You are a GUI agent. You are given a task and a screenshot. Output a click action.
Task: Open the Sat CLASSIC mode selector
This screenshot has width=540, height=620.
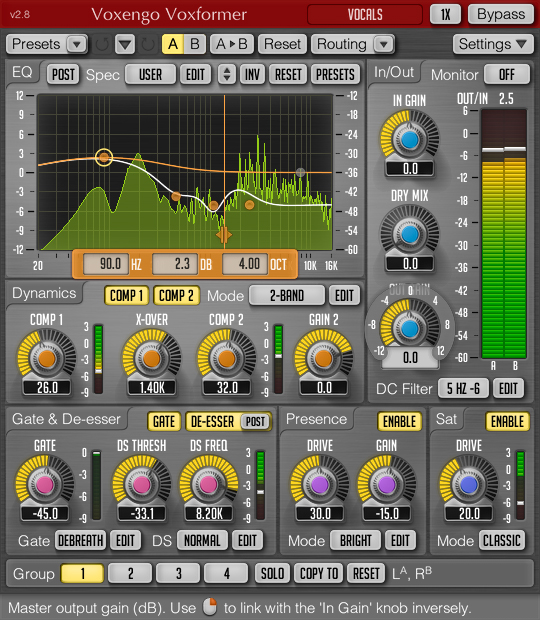(502, 541)
